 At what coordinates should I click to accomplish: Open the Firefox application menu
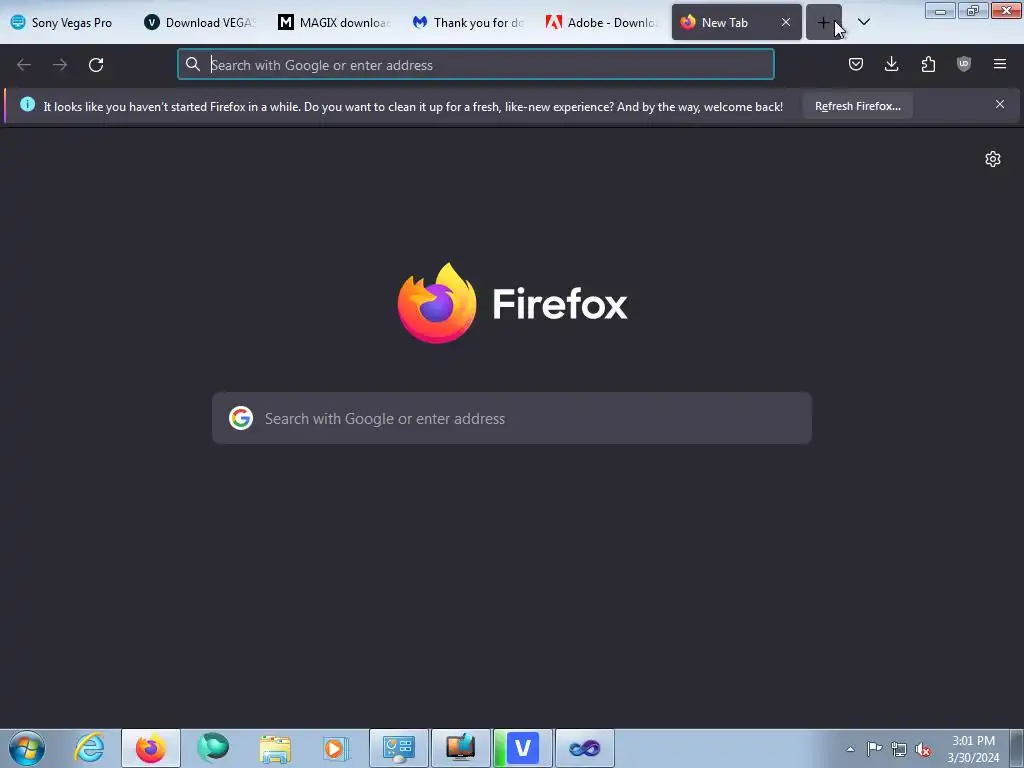(x=1000, y=64)
